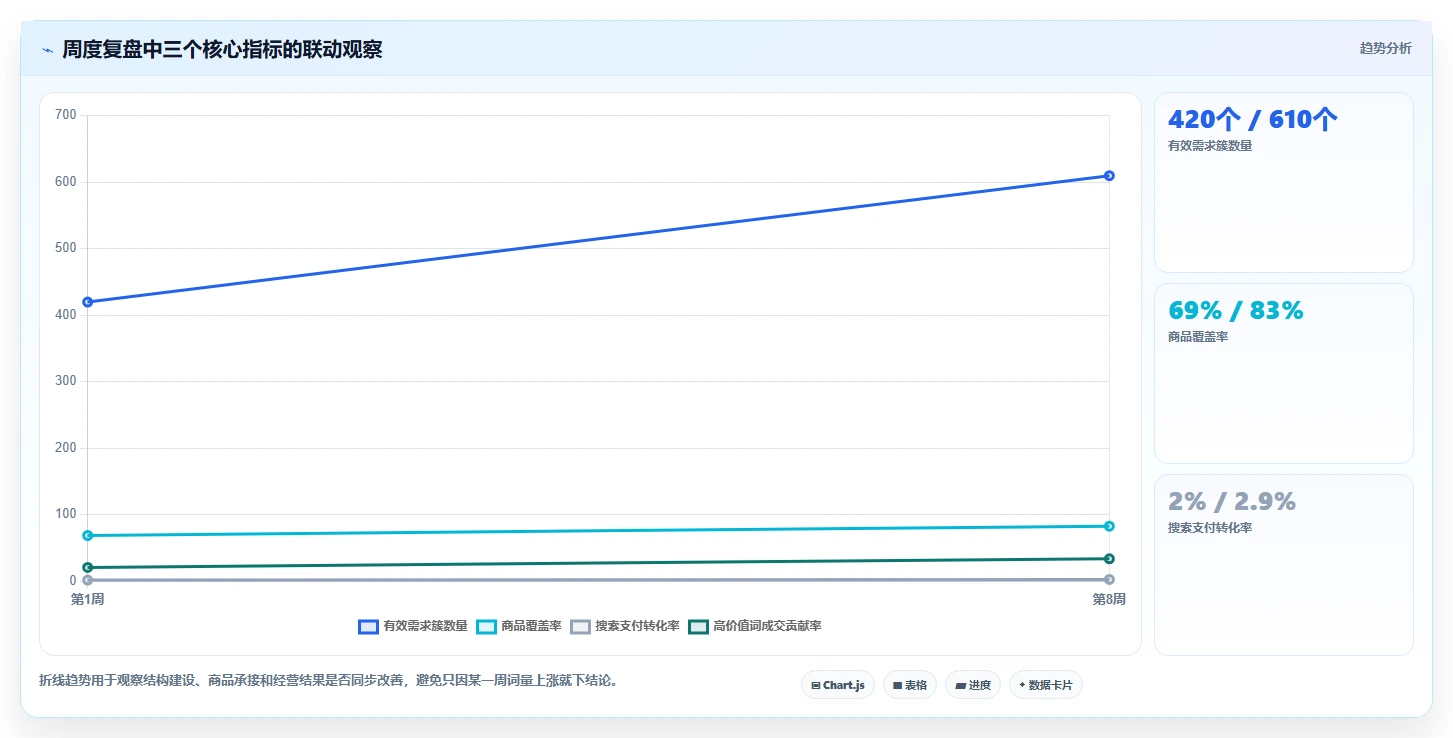
Task: Click the dark green 高价值词成交贡献率 legend swatch
Action: (698, 626)
